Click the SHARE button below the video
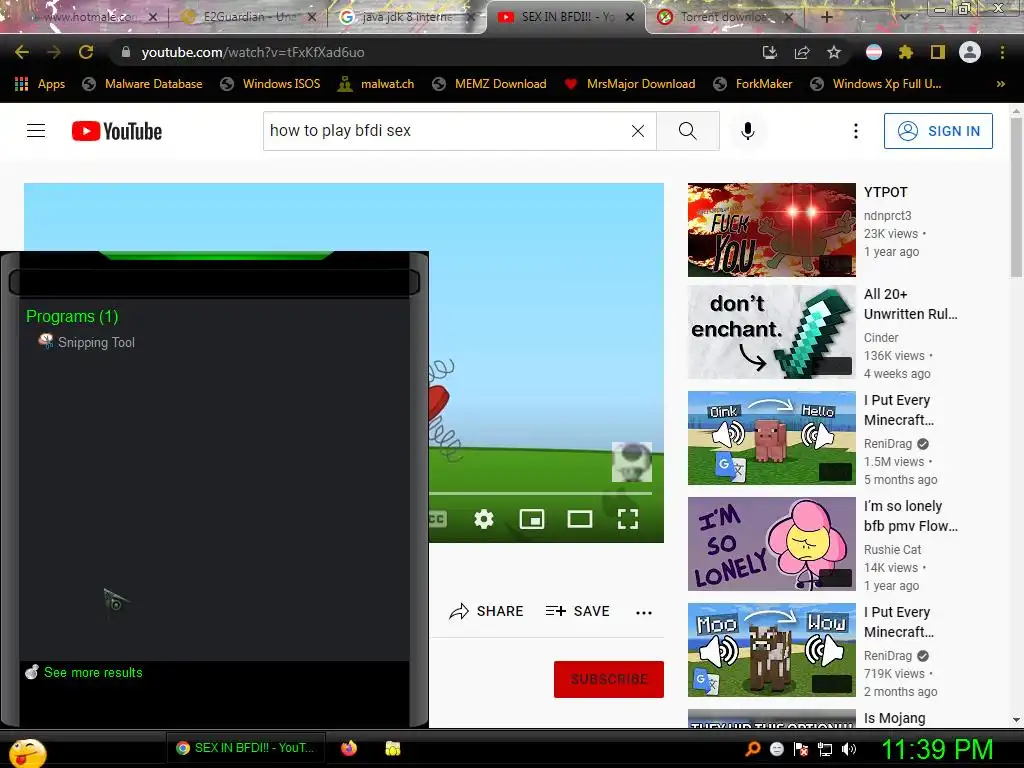The image size is (1024, 768). point(487,611)
